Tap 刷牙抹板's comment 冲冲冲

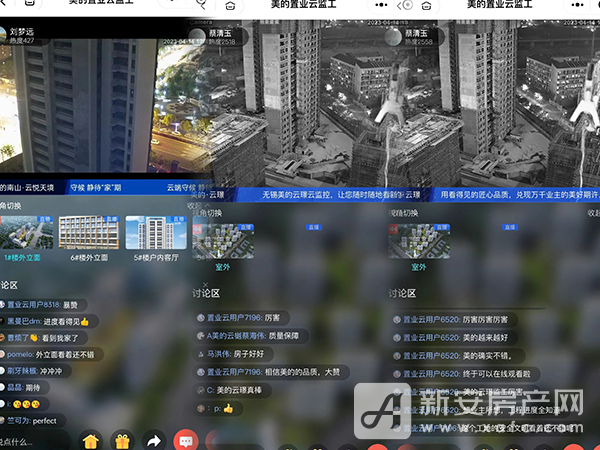coord(35,371)
